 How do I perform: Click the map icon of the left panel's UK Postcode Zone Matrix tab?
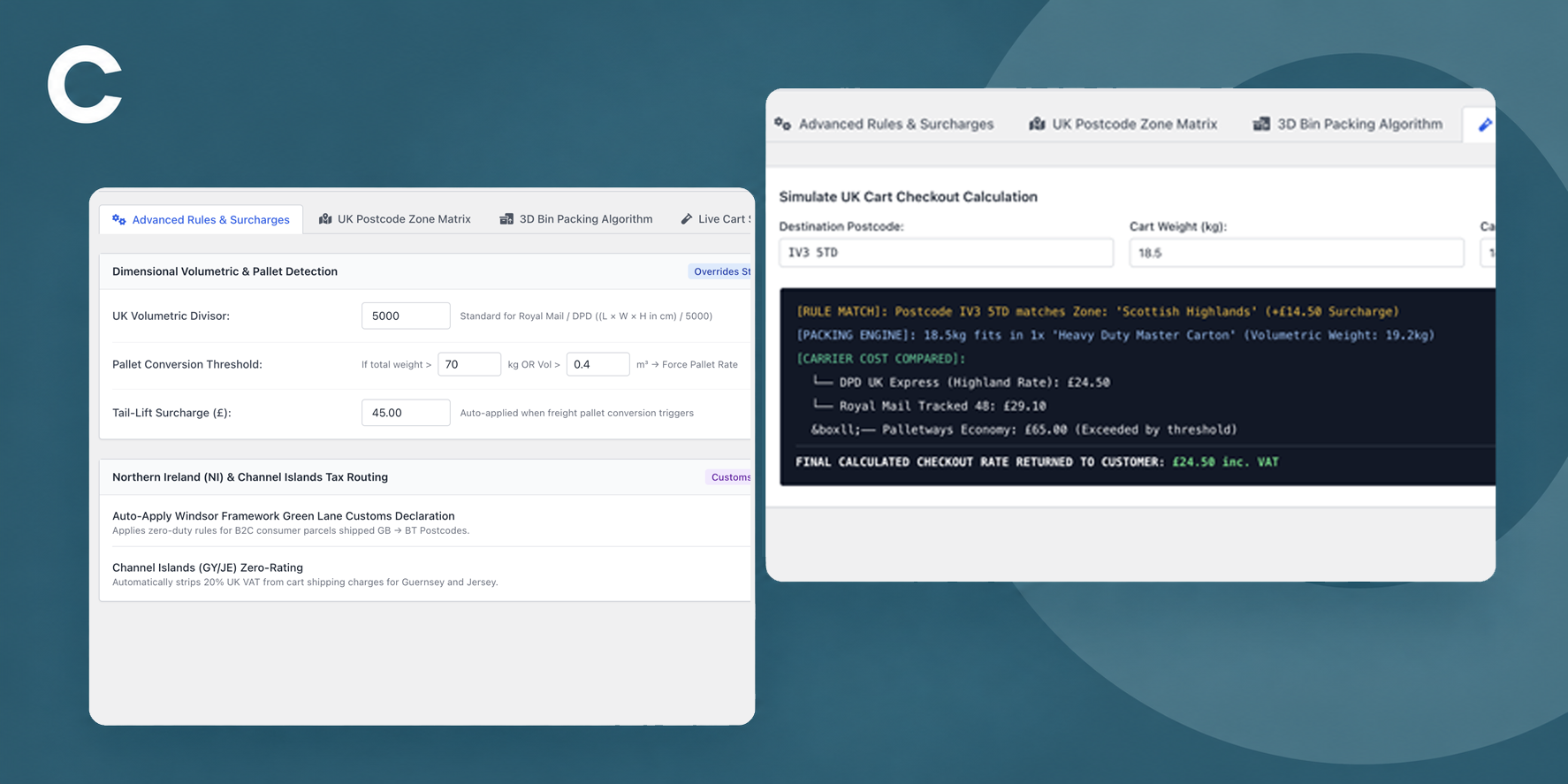(325, 219)
